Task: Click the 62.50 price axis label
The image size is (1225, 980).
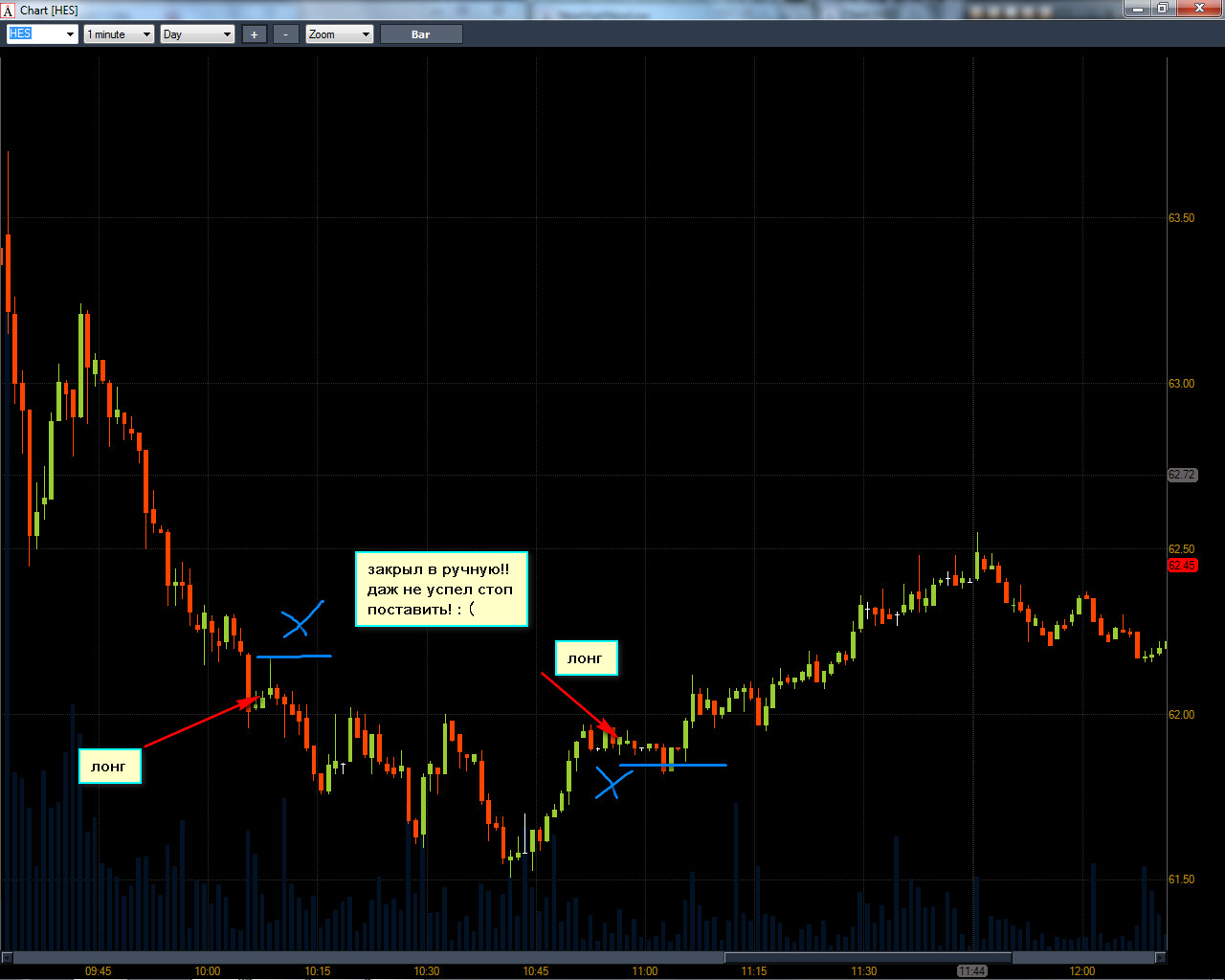Action: (1181, 549)
